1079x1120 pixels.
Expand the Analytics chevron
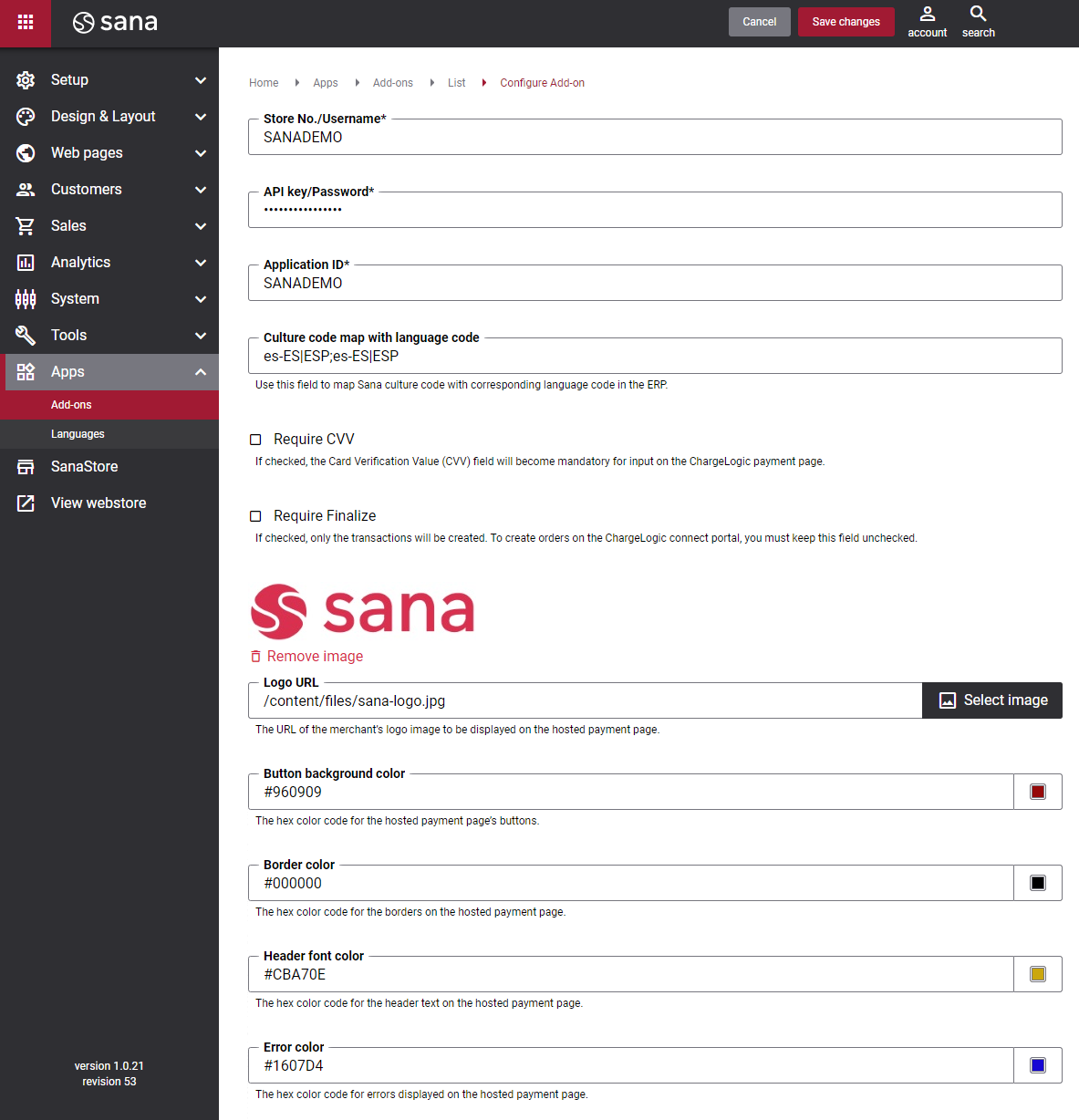coord(201,263)
